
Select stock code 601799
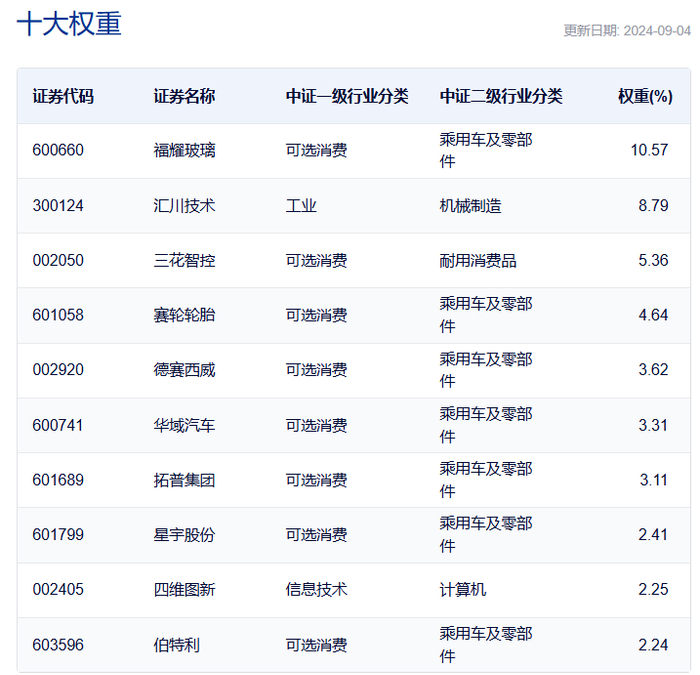pos(58,535)
